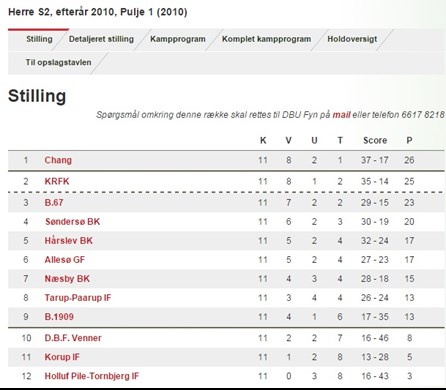
Task: Select the Kampprogram tab
Action: [178, 39]
